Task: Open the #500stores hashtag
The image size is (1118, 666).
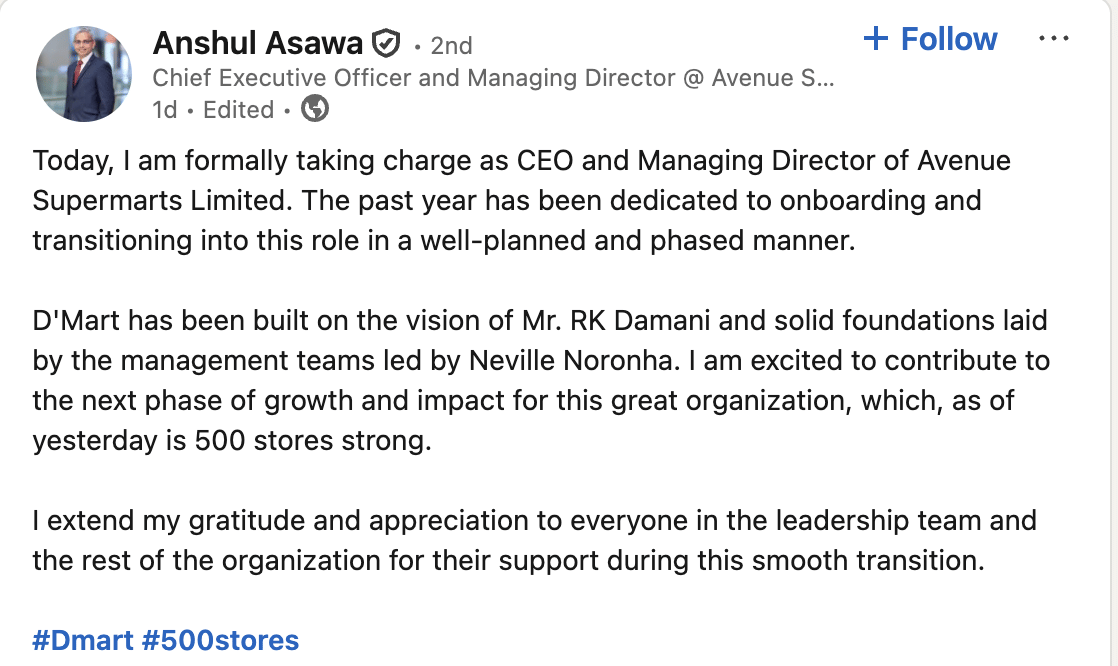Action: click(x=220, y=640)
